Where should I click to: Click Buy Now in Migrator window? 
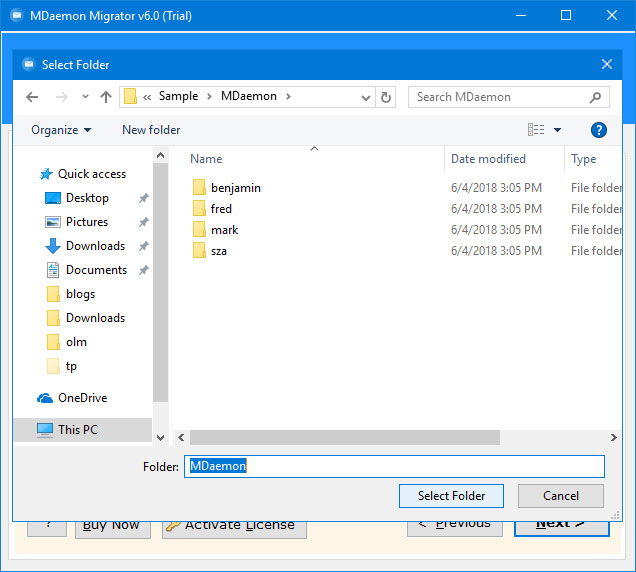(113, 529)
